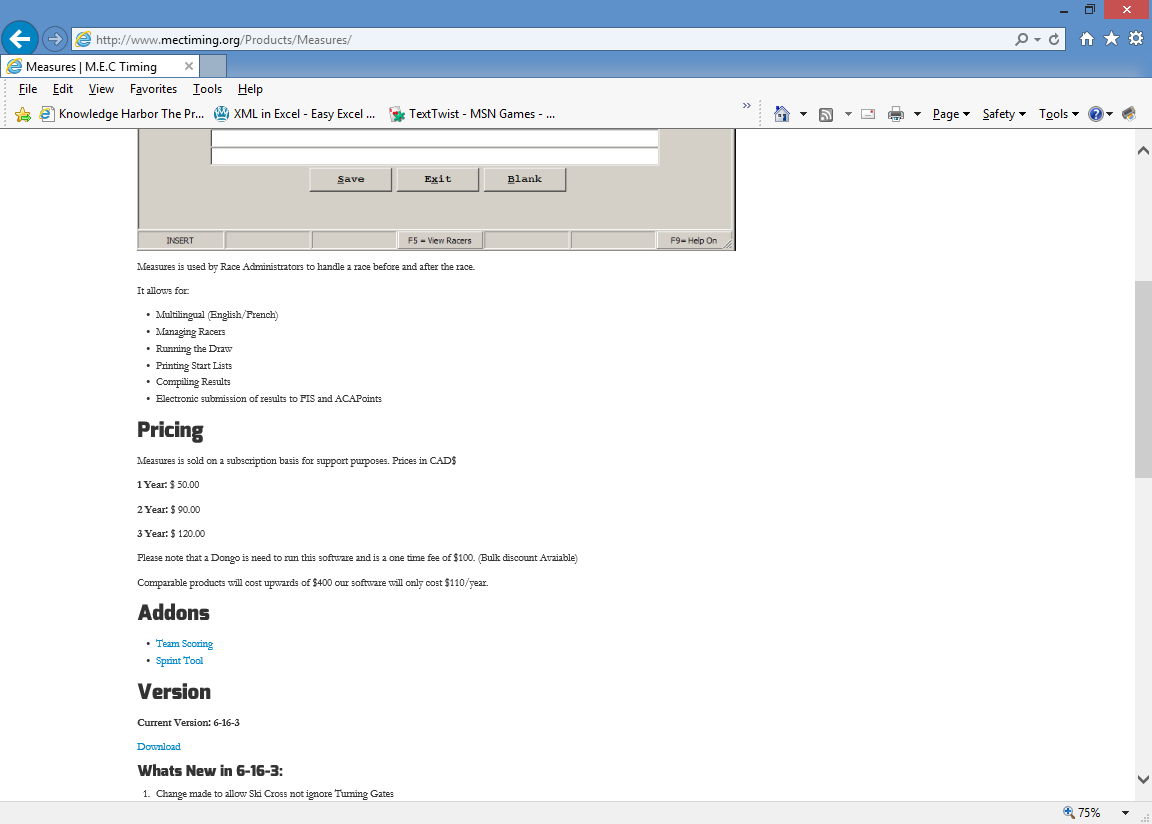Go forward with the forward arrow button
The image size is (1152, 824).
click(54, 39)
